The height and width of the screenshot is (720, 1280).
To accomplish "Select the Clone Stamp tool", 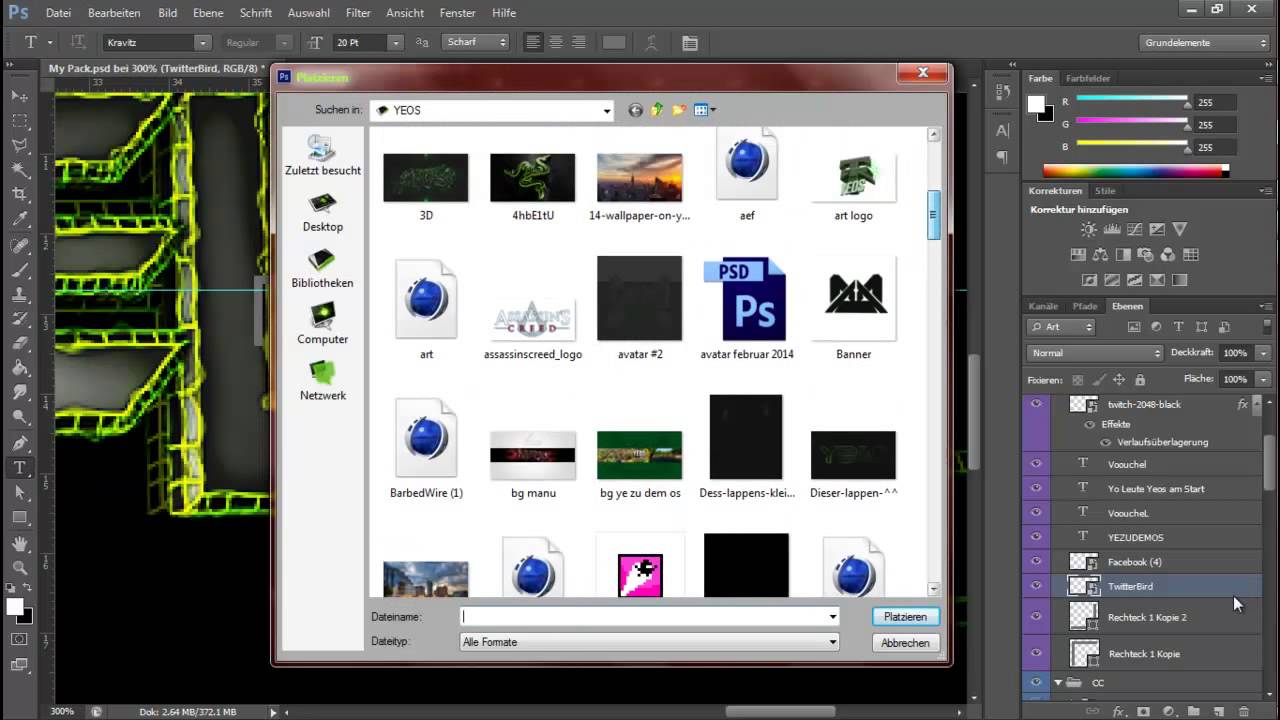I will (x=19, y=295).
